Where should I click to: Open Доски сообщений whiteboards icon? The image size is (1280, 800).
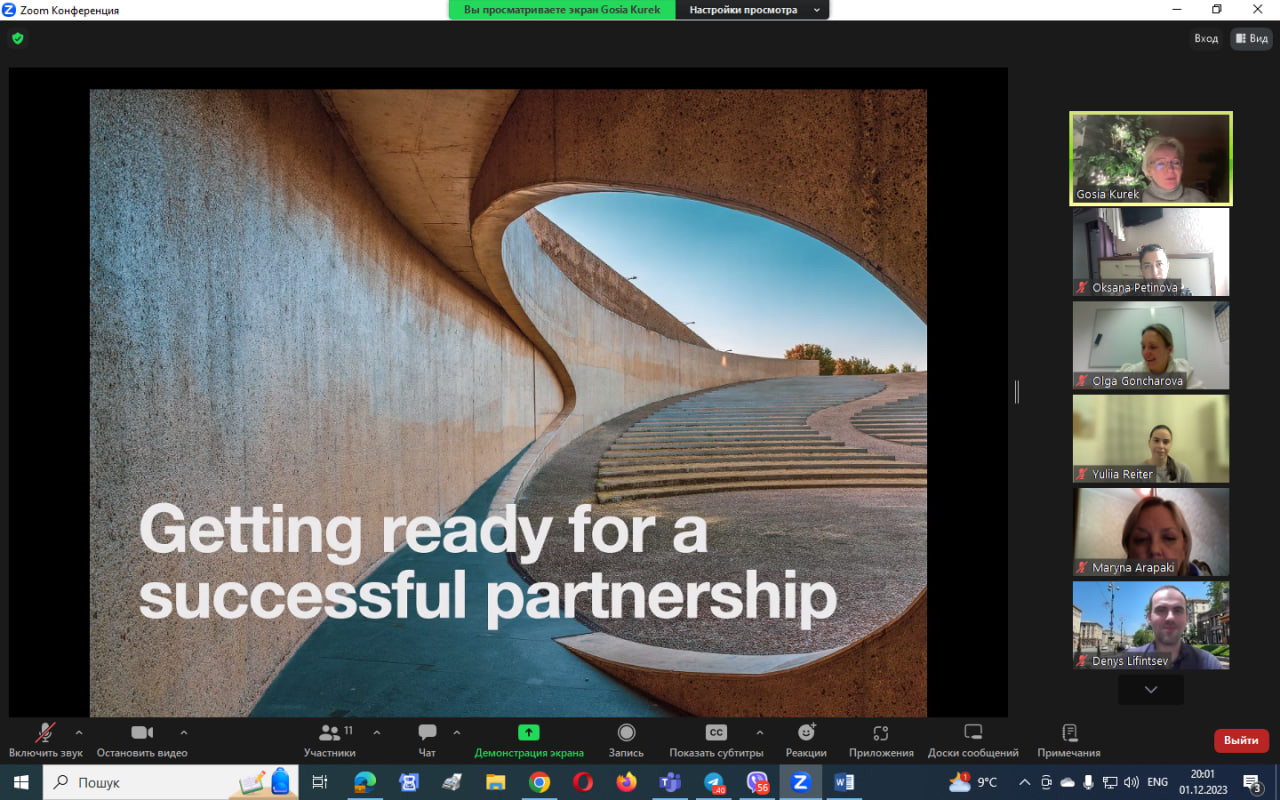coord(973,733)
